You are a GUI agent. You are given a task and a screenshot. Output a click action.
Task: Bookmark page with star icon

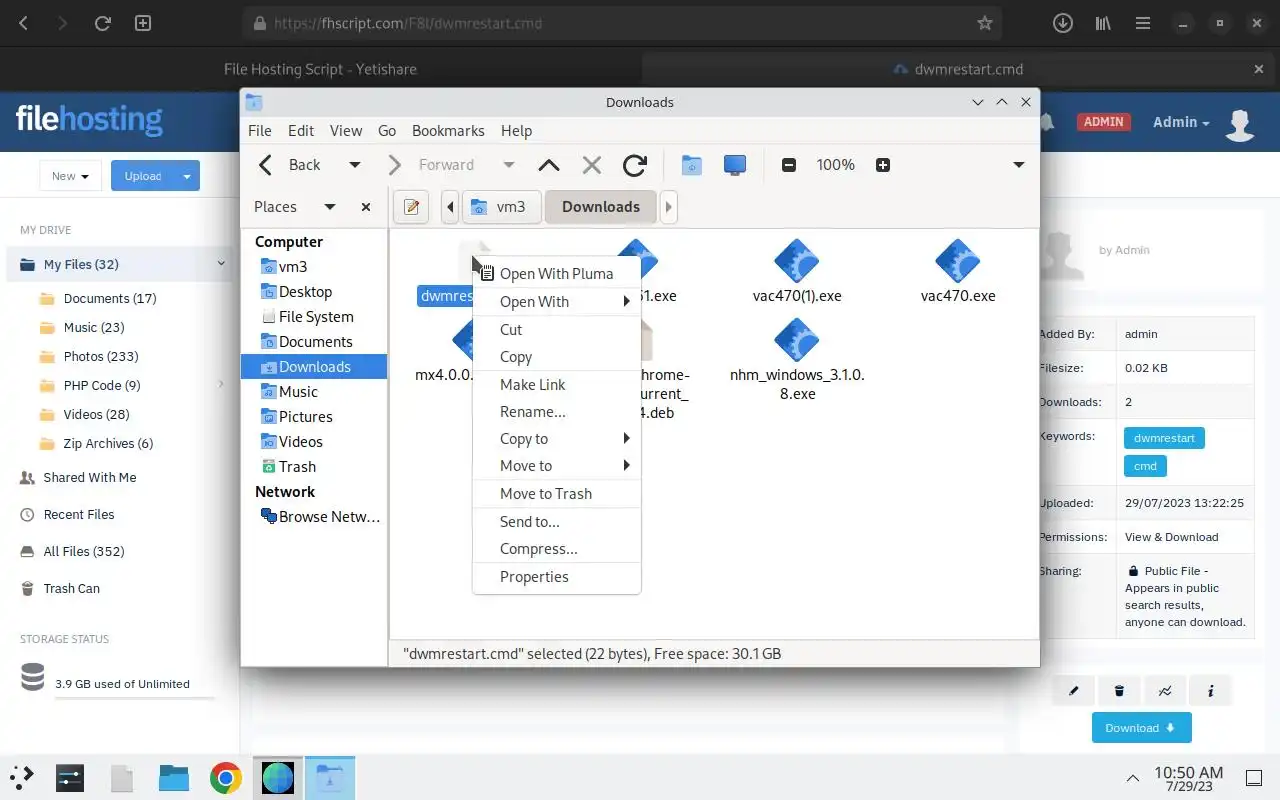pos(984,23)
